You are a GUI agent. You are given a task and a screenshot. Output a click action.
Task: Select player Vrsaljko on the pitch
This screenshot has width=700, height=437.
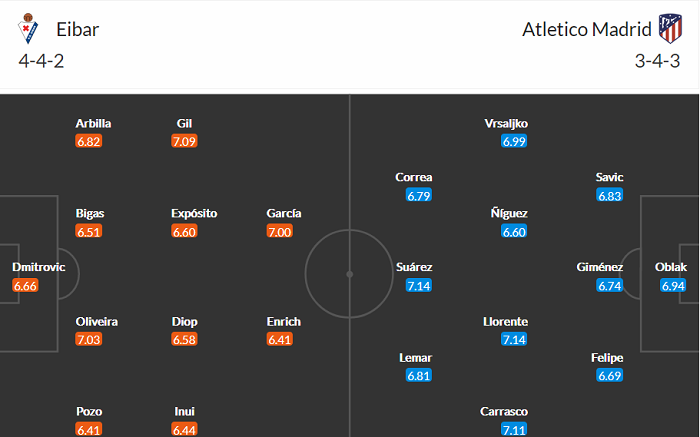pos(506,124)
